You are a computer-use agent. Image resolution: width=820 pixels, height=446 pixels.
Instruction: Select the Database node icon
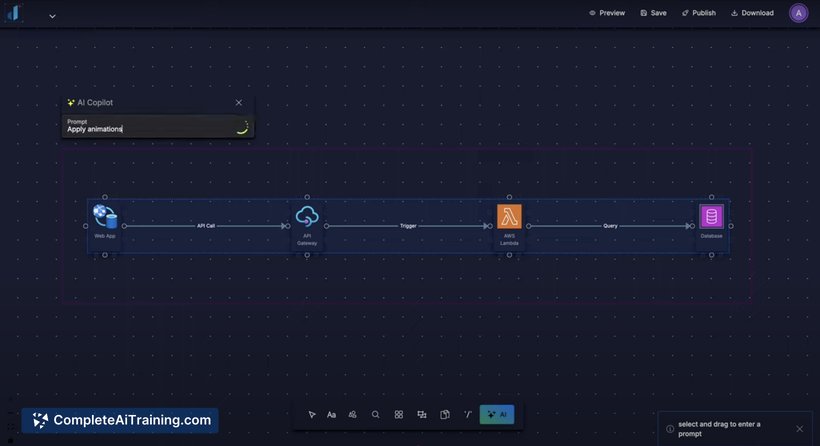point(711,216)
